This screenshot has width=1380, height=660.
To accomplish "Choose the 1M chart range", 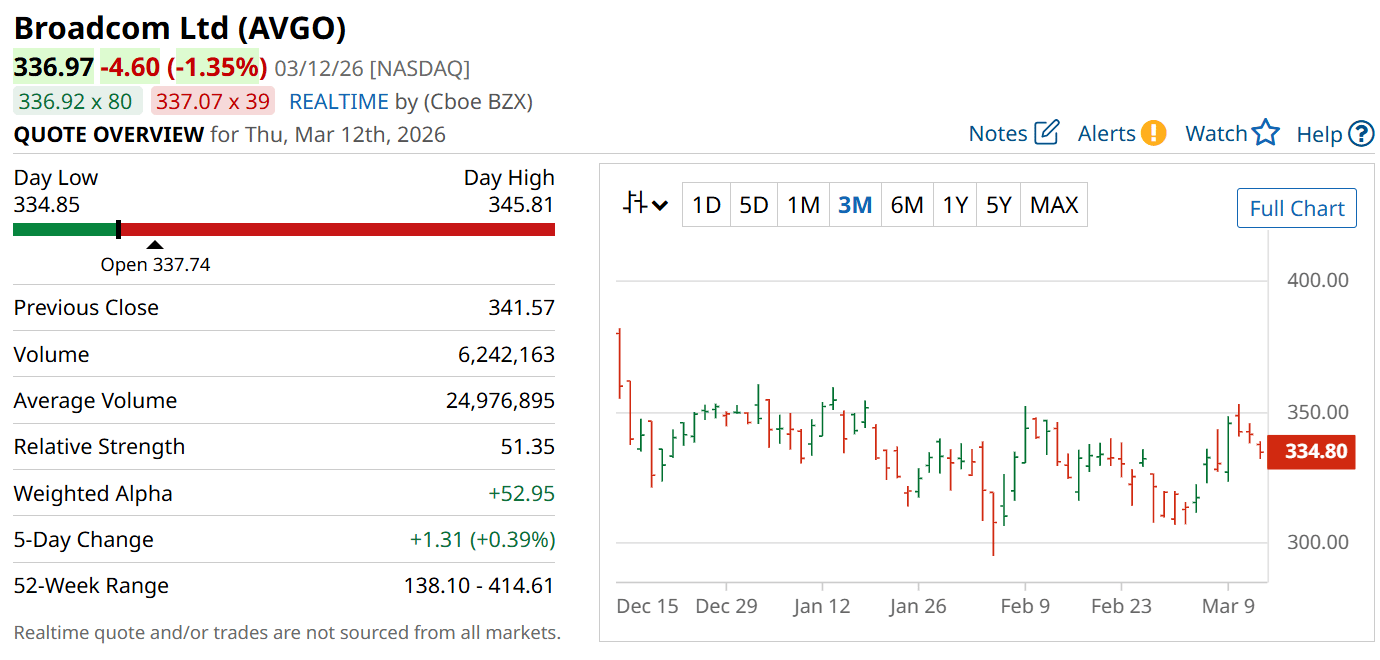I will tap(803, 205).
